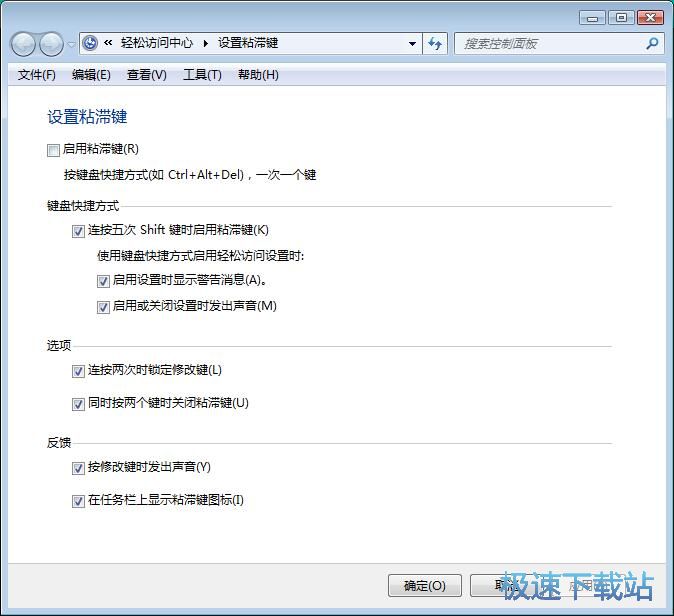Enable the 启用粘滞键(R) checkbox

pyautogui.click(x=53, y=150)
